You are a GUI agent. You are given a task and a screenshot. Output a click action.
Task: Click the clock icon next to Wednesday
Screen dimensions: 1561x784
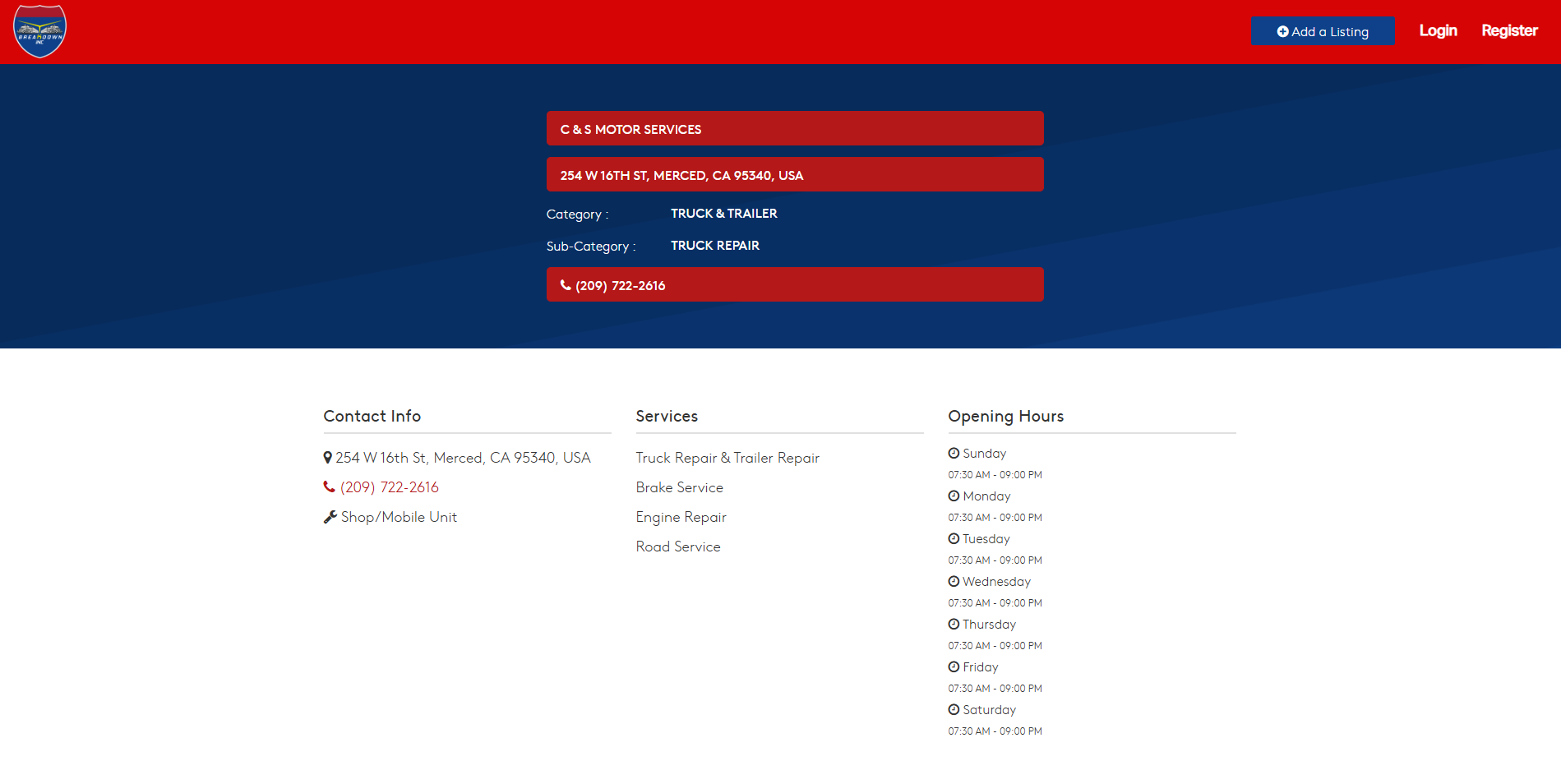pyautogui.click(x=954, y=582)
